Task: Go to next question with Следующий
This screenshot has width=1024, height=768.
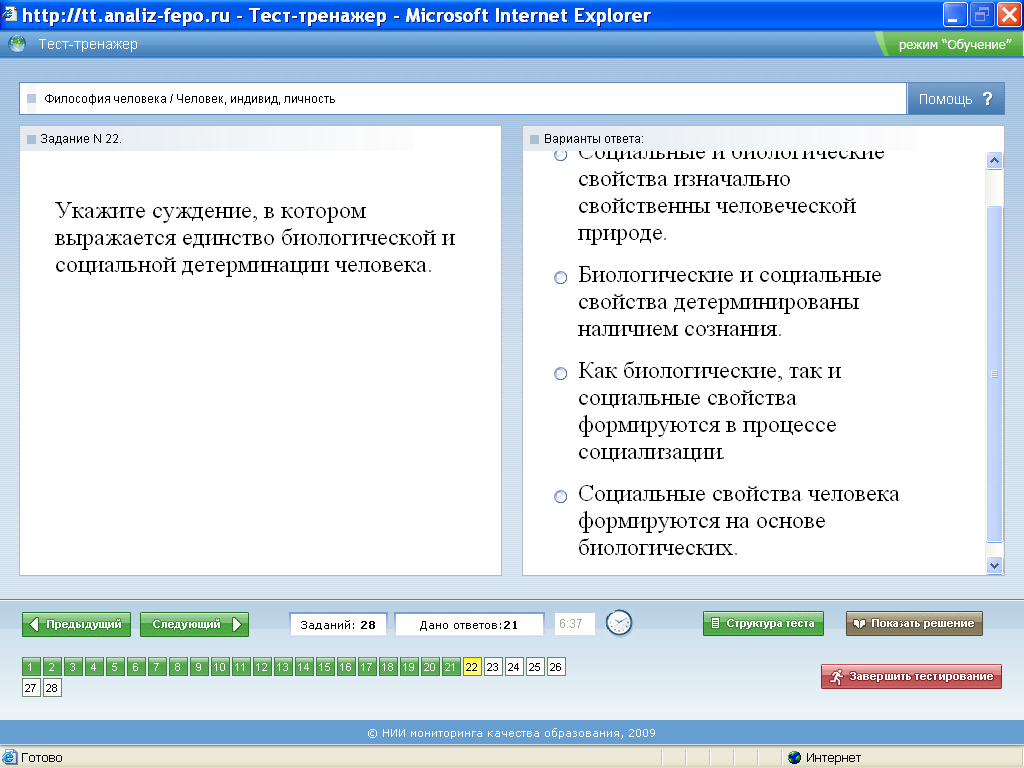Action: (x=195, y=624)
